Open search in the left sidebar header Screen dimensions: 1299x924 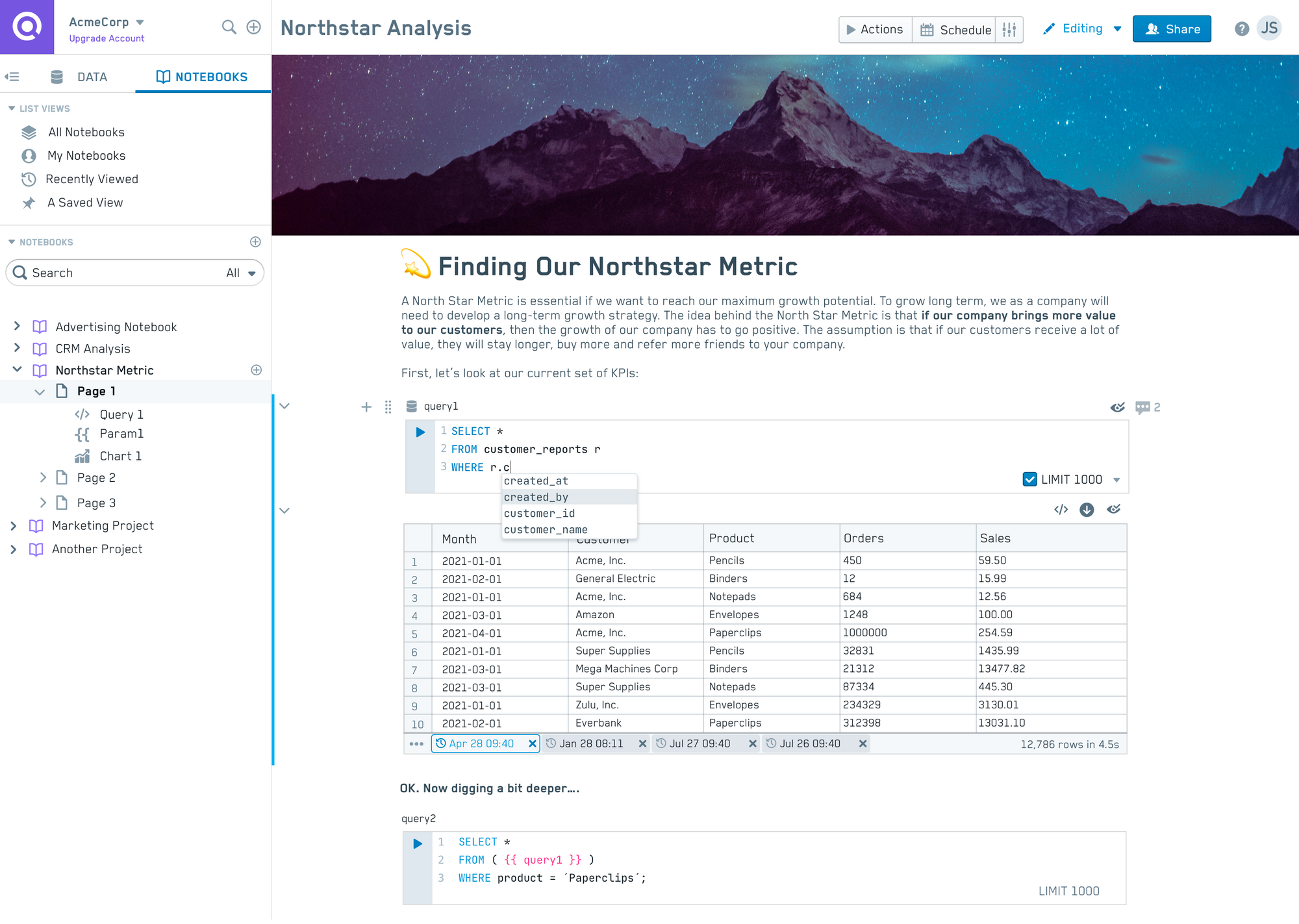point(229,28)
